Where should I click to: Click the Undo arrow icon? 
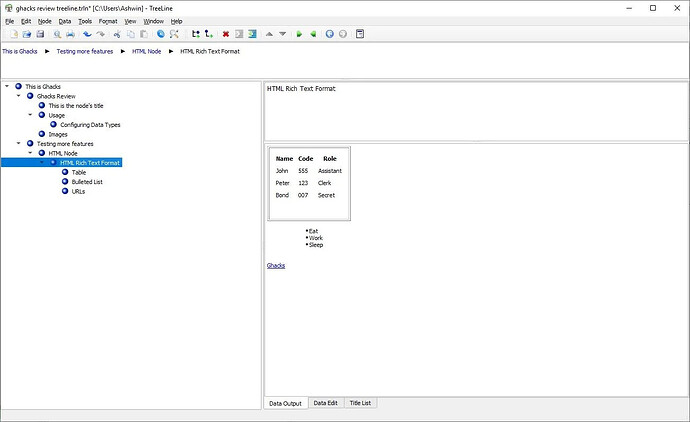[87, 33]
